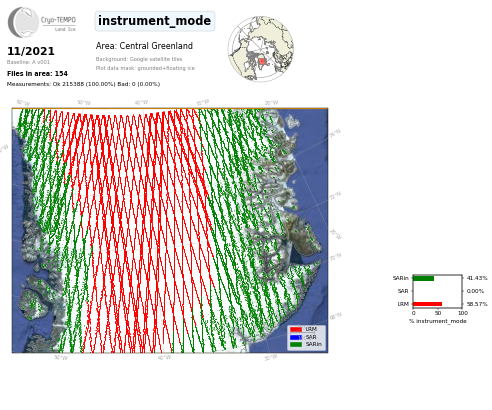Click the polar locator globe thumbnail
This screenshot has width=492, height=410.
coord(261,49)
